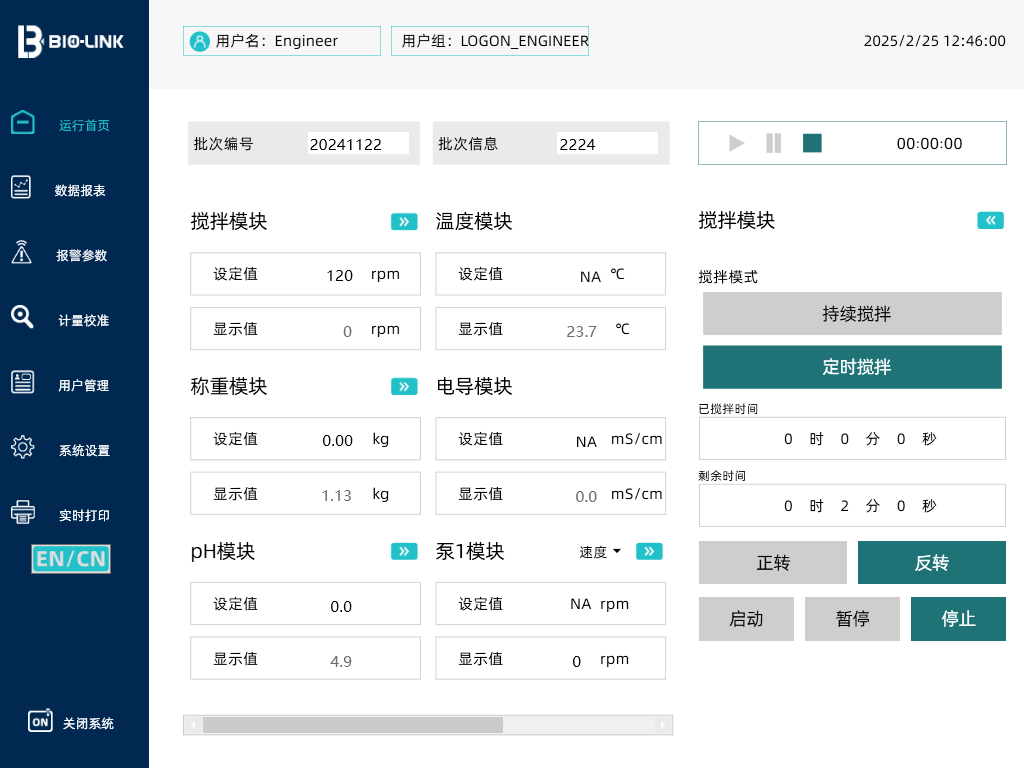Image resolution: width=1024 pixels, height=768 pixels.
Task: Toggle language with the EN/CN switch
Action: [x=70, y=559]
